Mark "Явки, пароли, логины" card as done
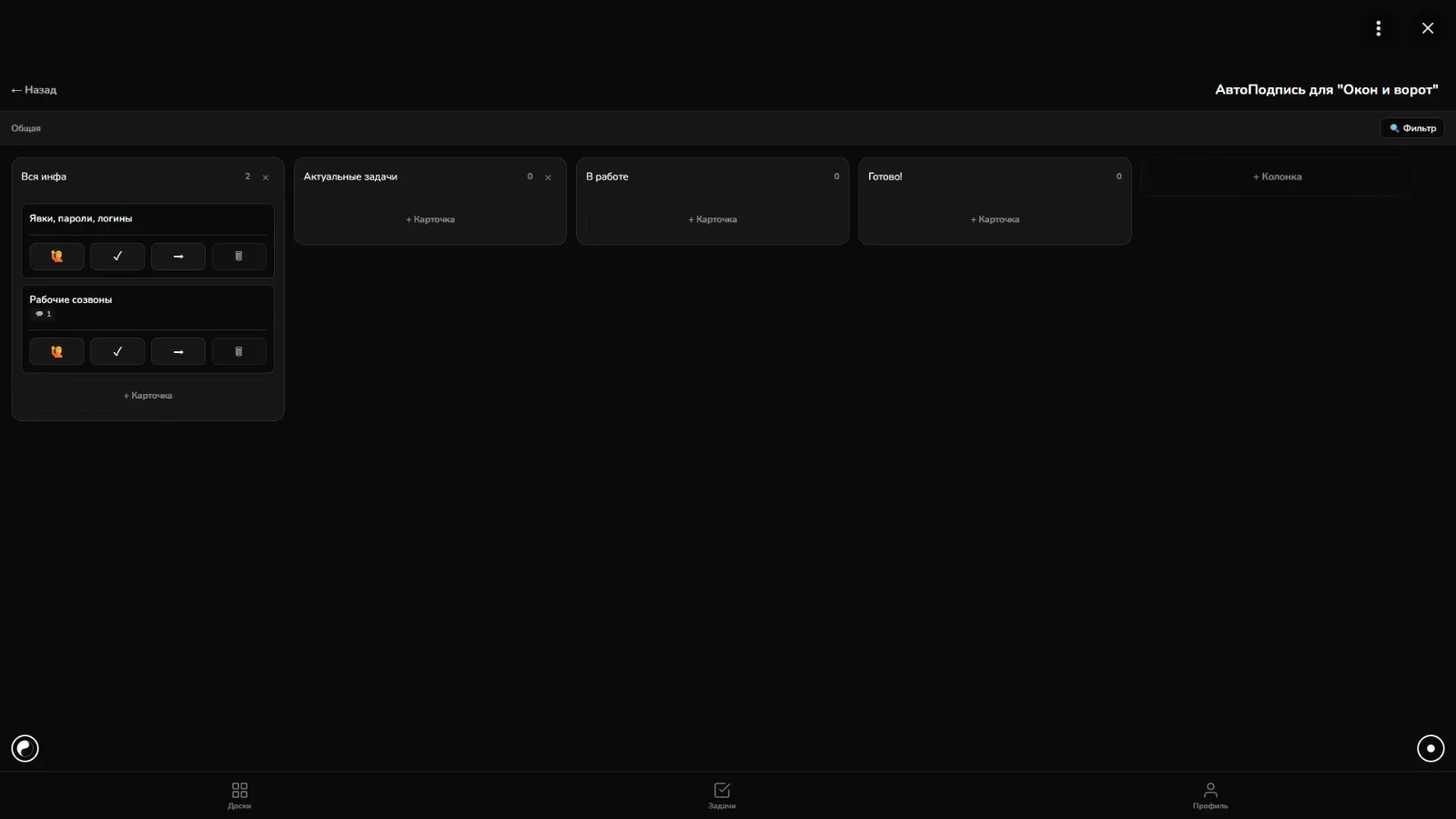The image size is (1456, 819). 117,257
